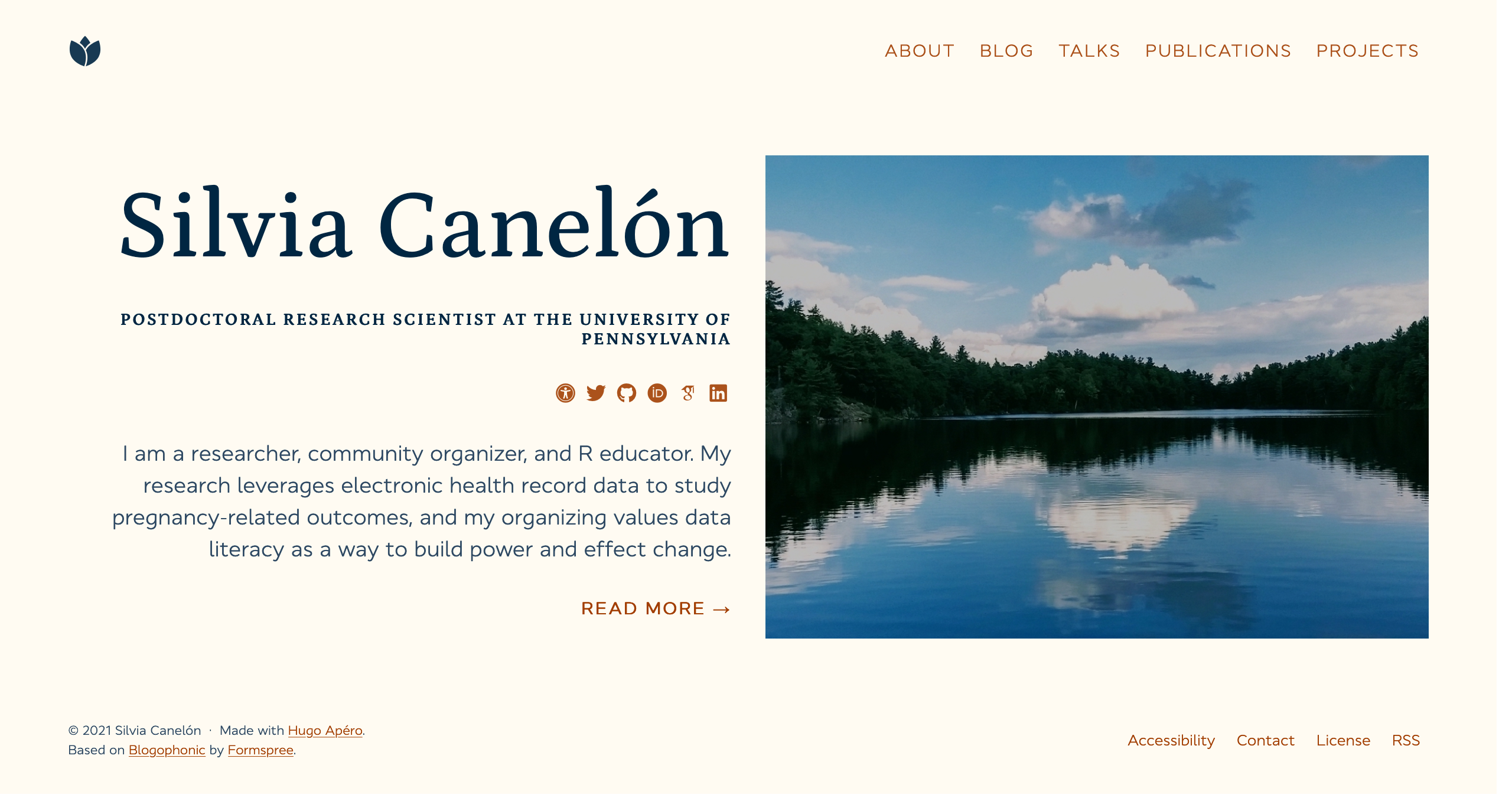Click the Google Scholar icon
The width and height of the screenshot is (1512, 801).
688,393
